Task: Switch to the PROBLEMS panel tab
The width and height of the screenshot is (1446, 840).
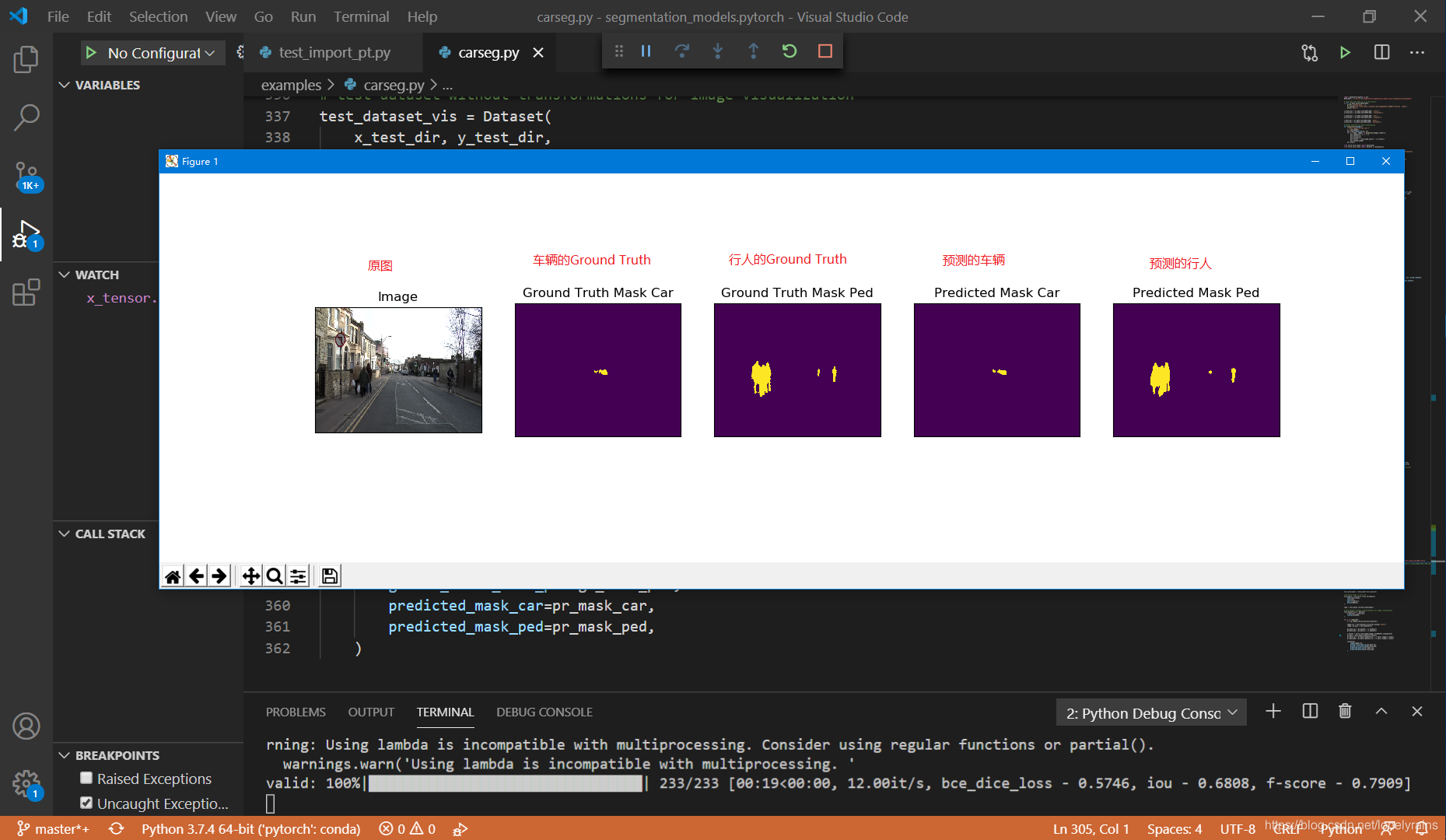Action: pos(296,712)
